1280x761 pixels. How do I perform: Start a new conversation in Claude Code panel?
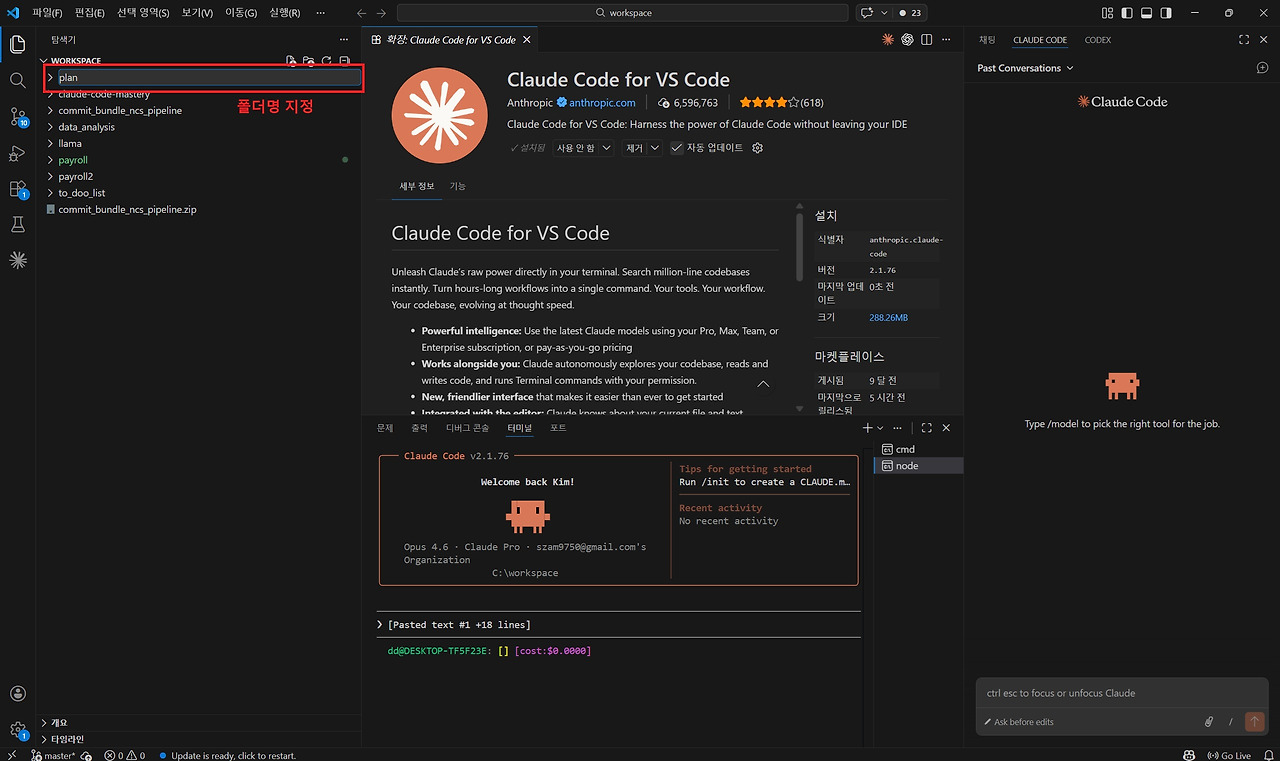[1262, 68]
